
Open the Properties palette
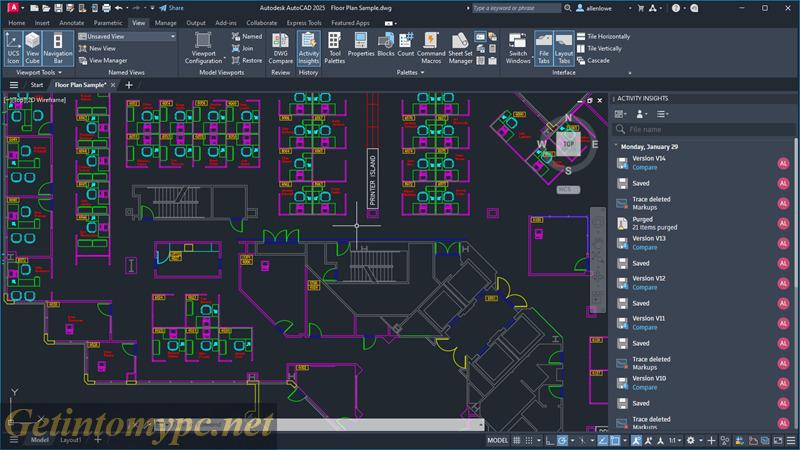pyautogui.click(x=361, y=45)
